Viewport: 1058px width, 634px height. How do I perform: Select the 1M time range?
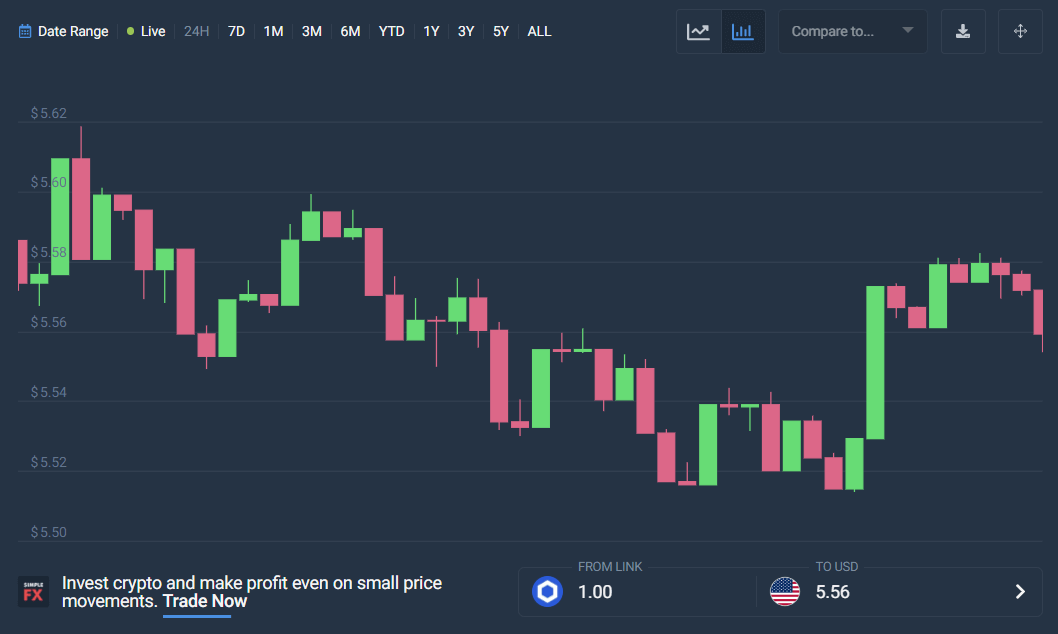tap(273, 32)
